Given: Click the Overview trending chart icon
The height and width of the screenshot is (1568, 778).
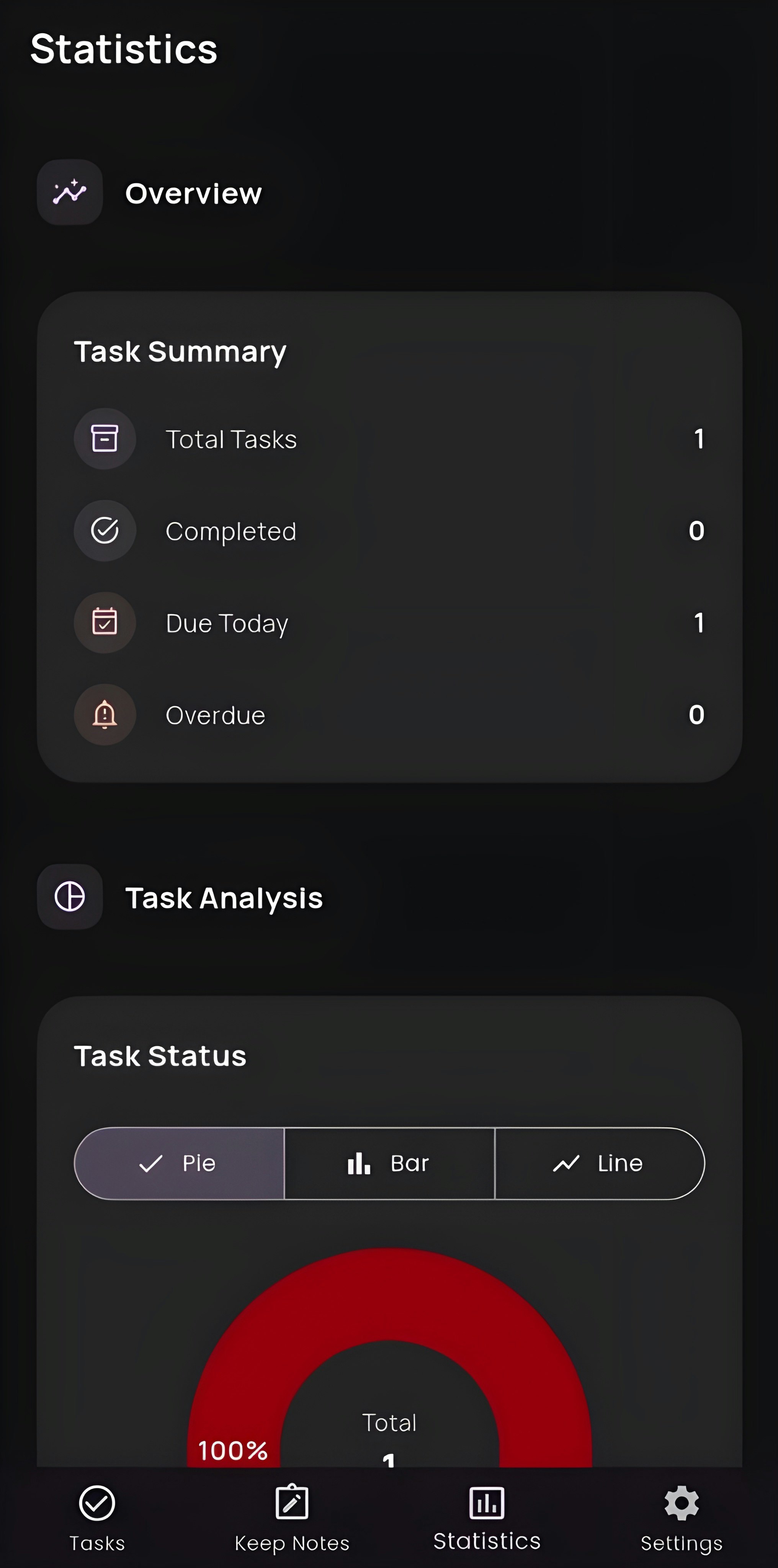Looking at the screenshot, I should click(69, 193).
